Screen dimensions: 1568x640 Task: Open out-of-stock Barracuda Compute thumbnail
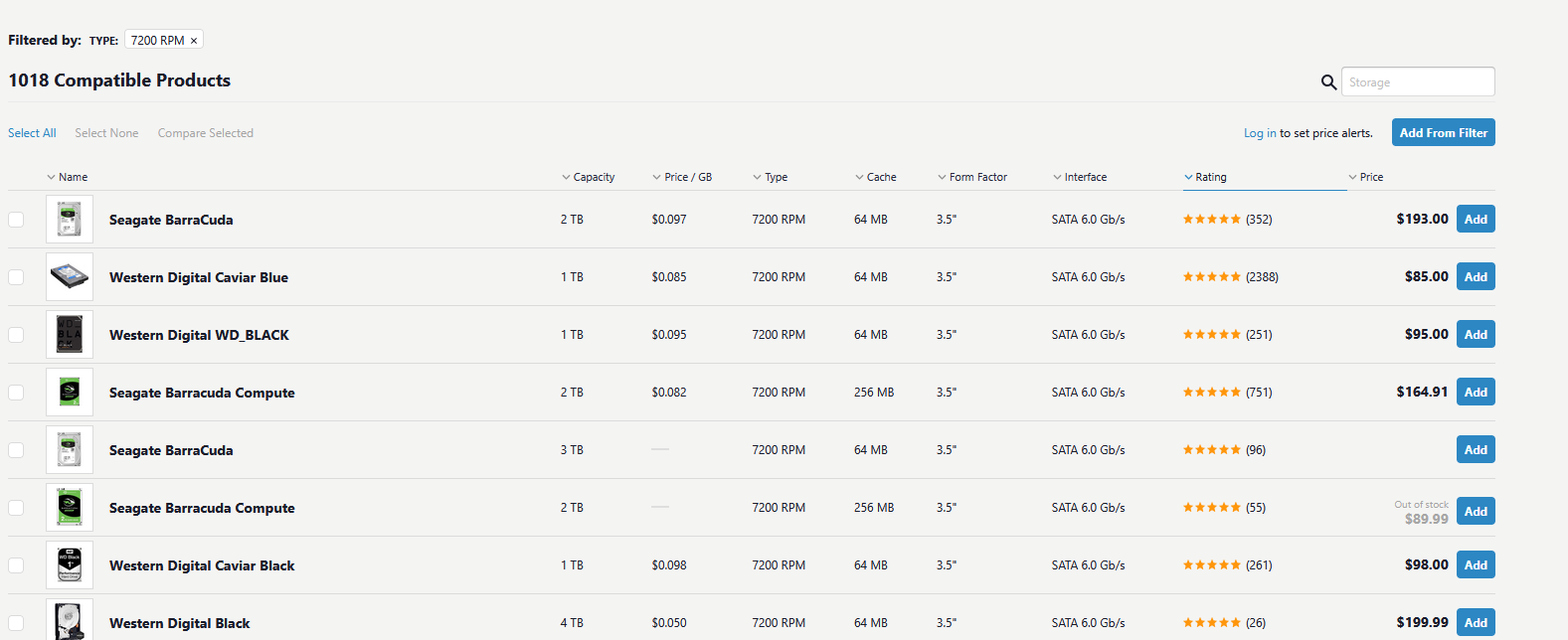click(70, 508)
